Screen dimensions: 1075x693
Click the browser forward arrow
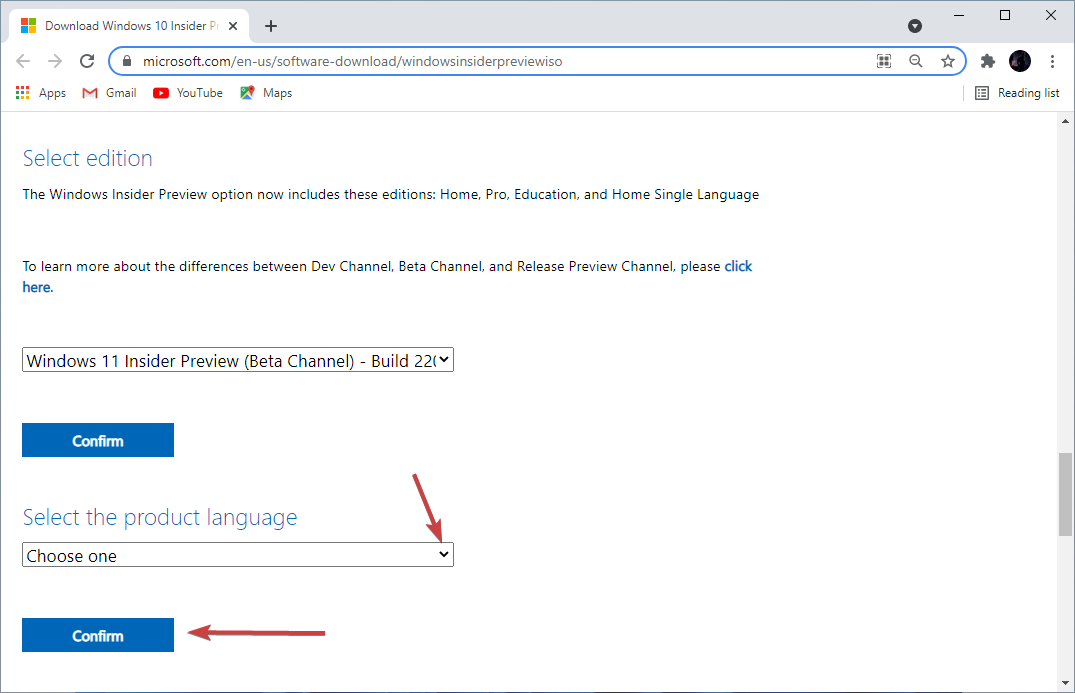point(55,61)
